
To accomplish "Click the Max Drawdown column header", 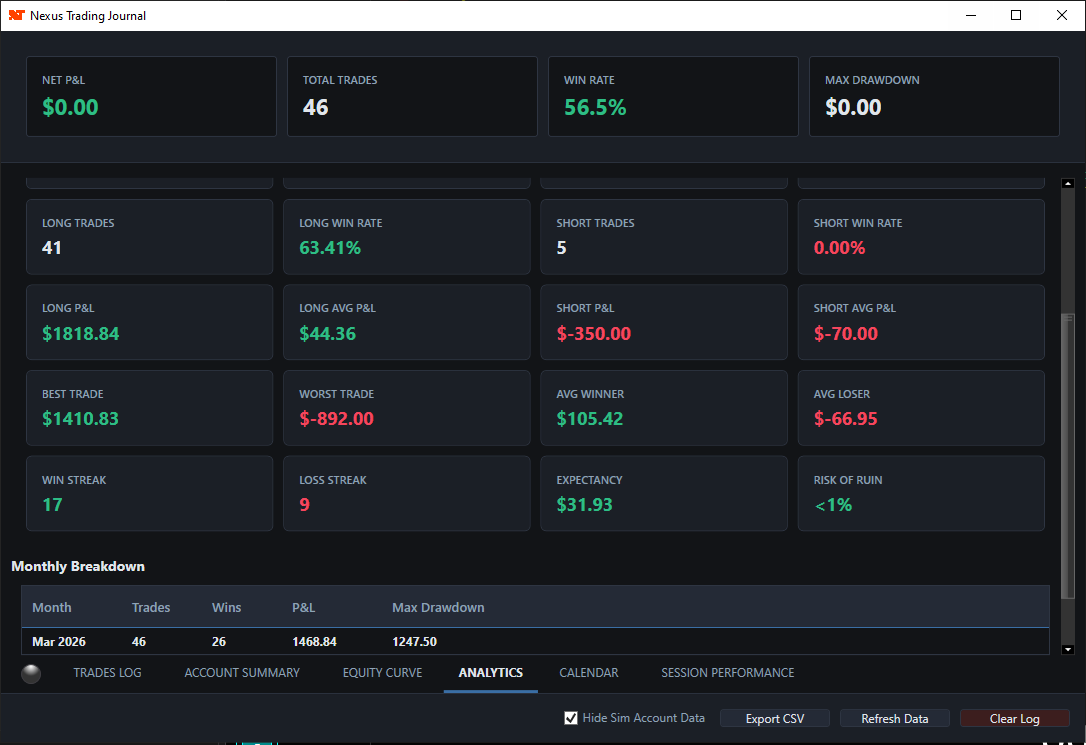I will point(438,607).
